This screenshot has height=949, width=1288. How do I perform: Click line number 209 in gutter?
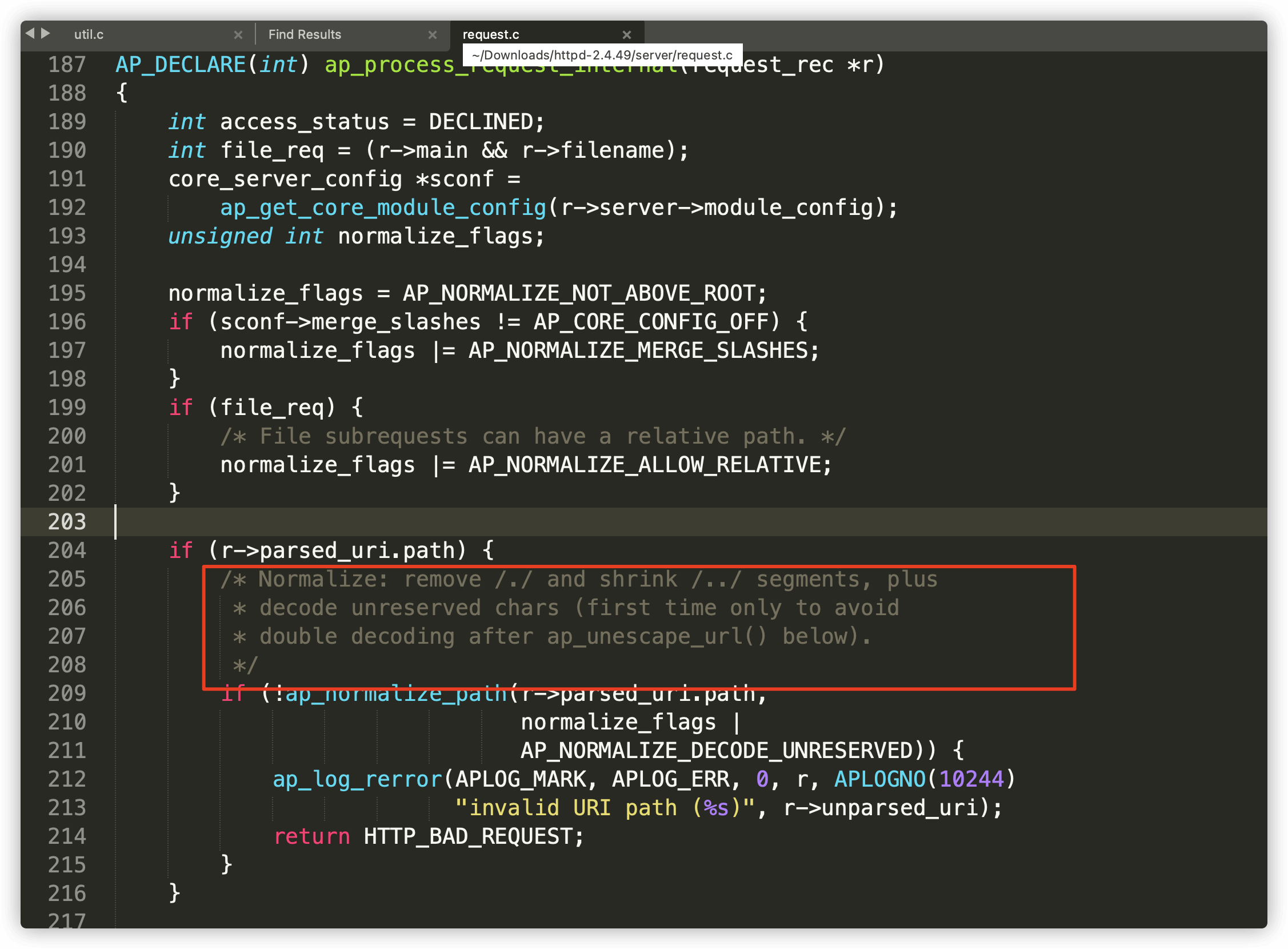67,693
